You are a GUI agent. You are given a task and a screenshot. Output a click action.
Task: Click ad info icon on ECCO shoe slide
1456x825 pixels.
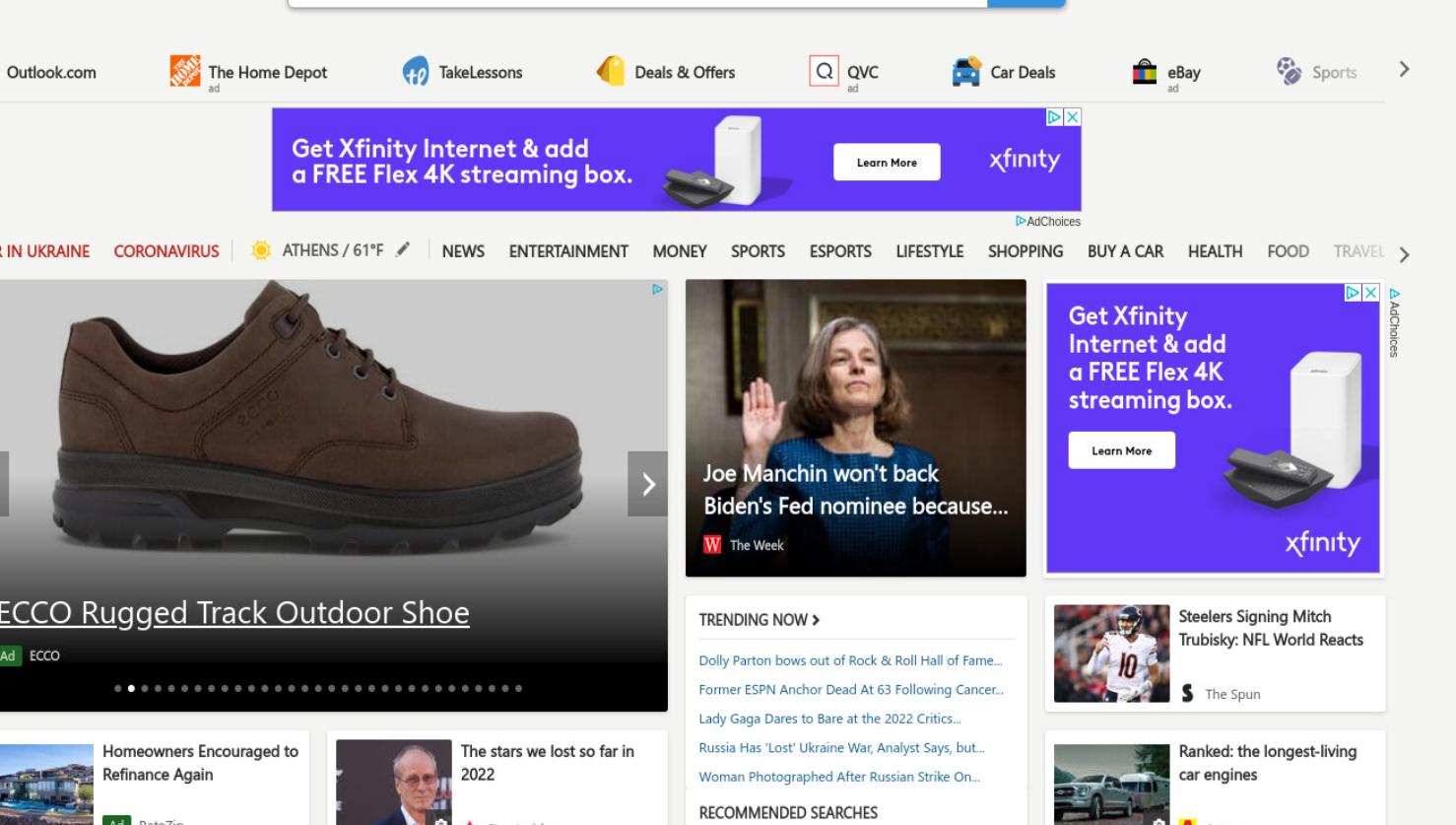point(657,289)
